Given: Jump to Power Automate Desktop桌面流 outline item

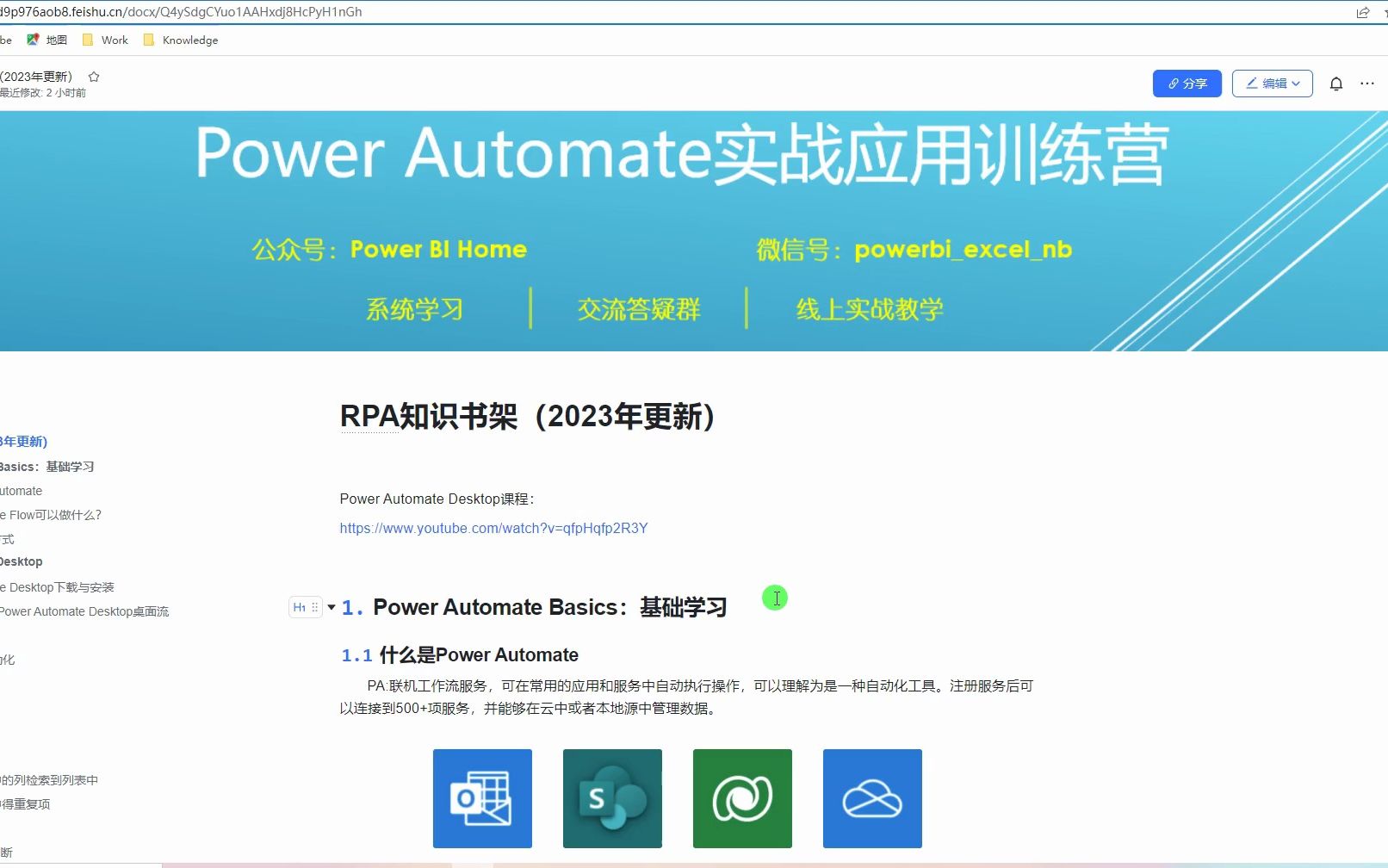Looking at the screenshot, I should pos(84,611).
